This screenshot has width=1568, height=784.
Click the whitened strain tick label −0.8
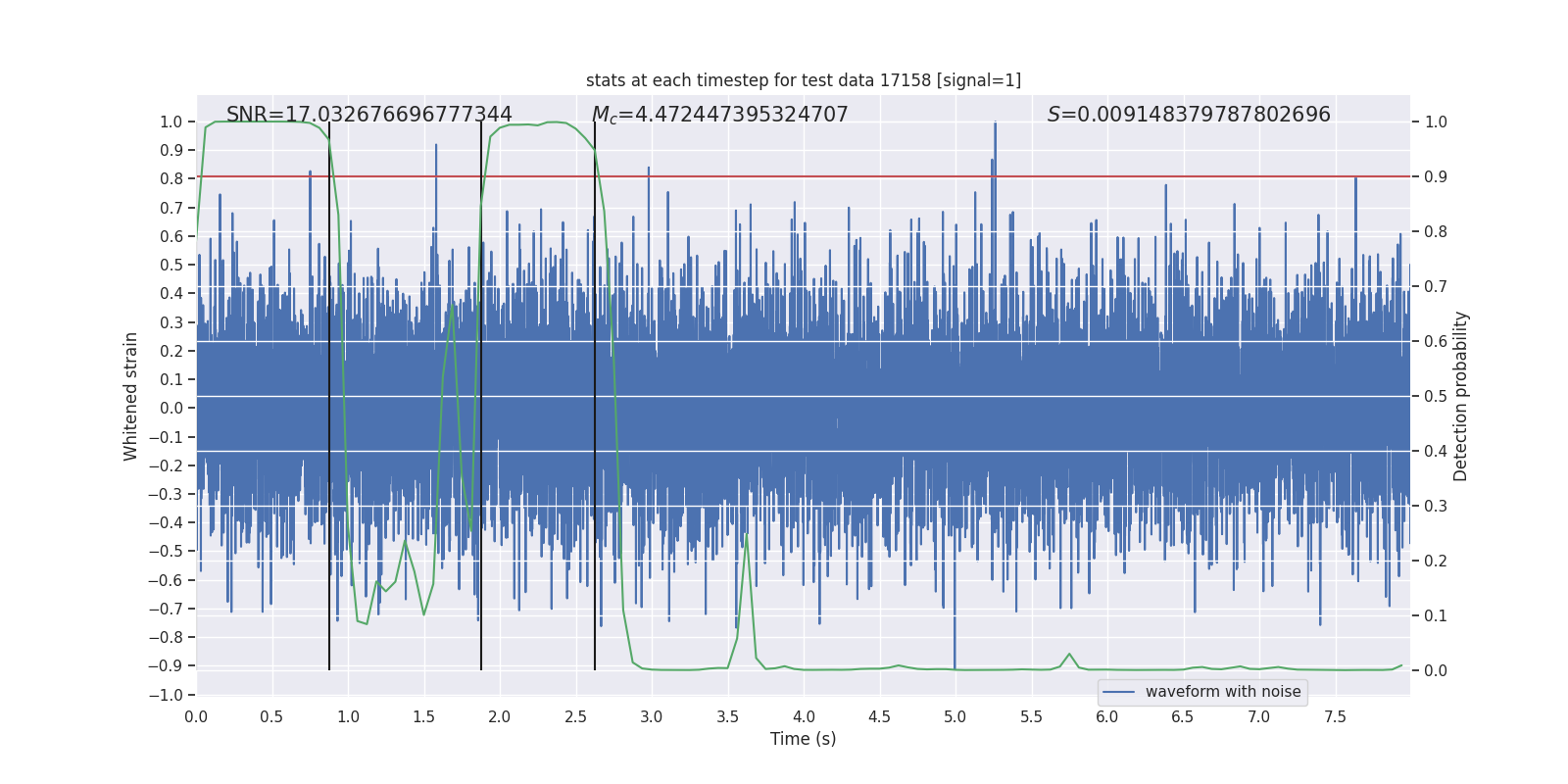pyautogui.click(x=166, y=637)
